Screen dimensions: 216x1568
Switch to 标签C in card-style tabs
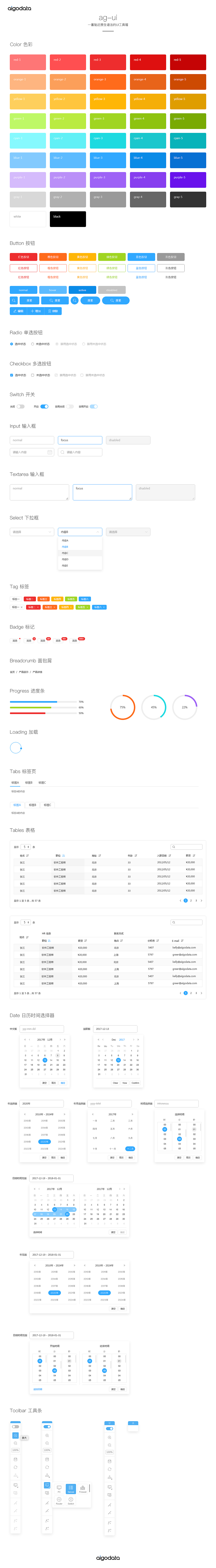[x=48, y=805]
